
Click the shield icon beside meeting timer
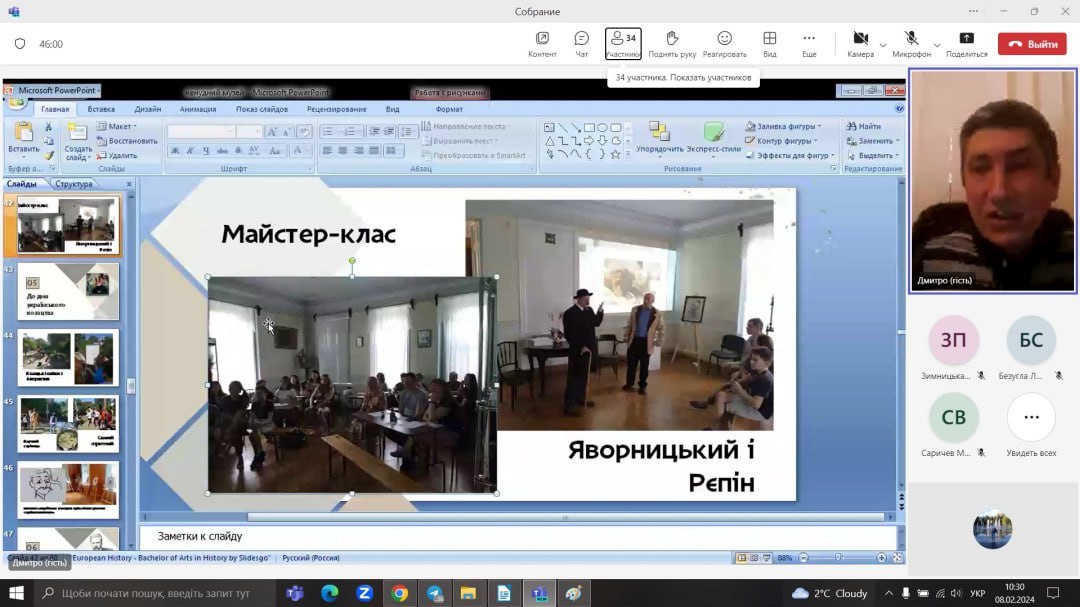point(20,44)
